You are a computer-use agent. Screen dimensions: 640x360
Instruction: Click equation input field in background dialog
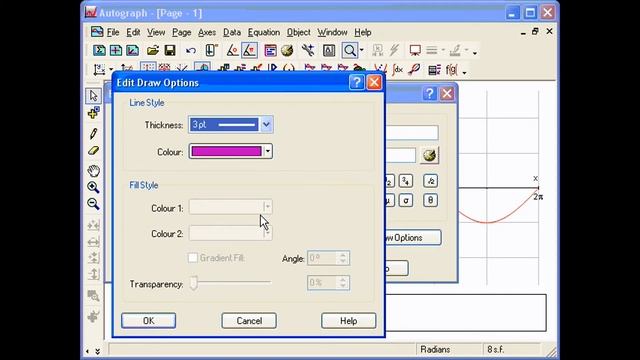tap(411, 133)
